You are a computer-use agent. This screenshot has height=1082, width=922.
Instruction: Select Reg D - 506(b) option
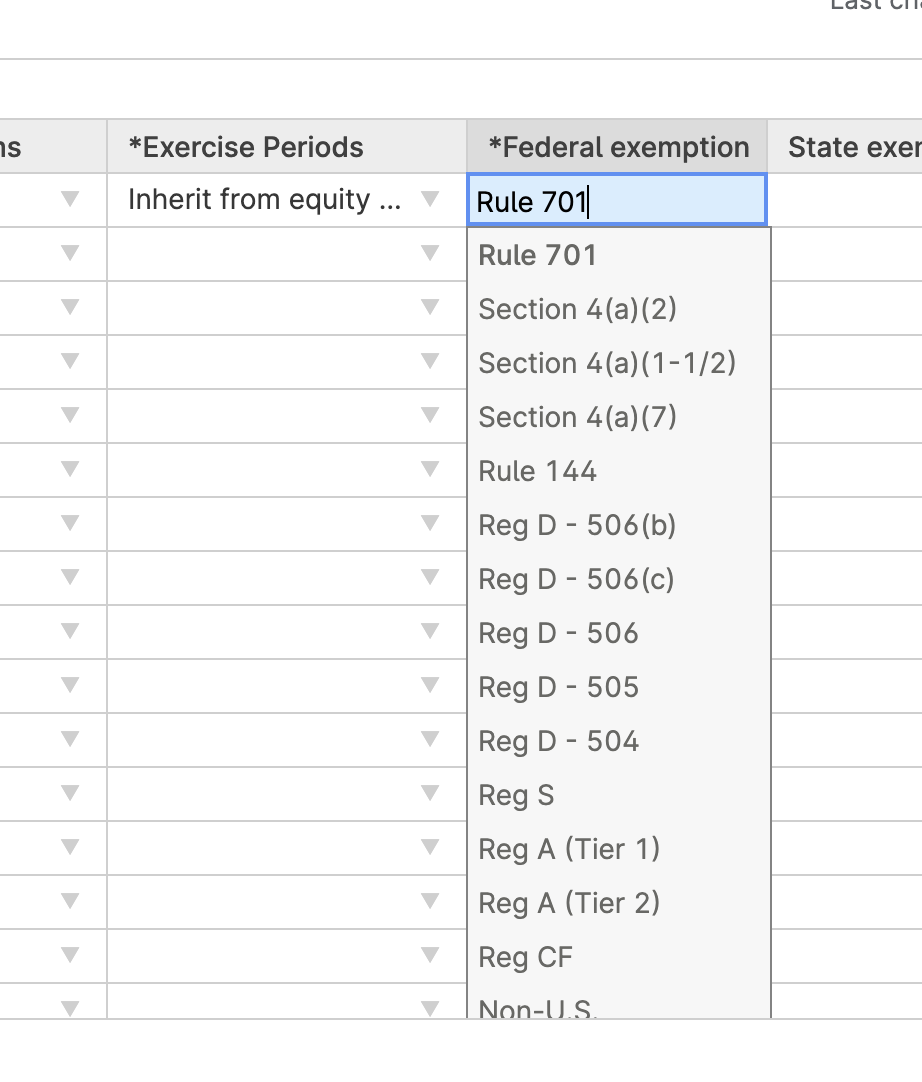coord(577,525)
